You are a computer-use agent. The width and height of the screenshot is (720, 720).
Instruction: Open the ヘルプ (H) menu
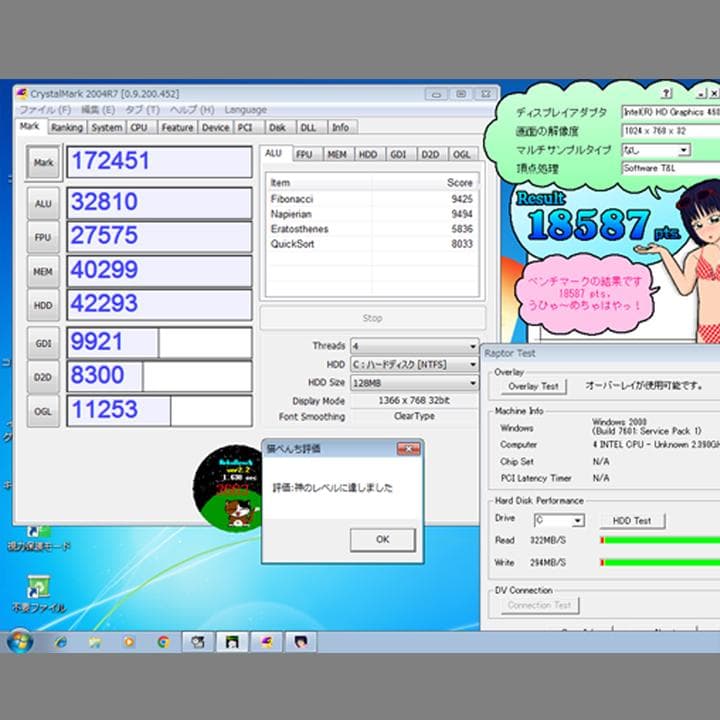[x=192, y=110]
